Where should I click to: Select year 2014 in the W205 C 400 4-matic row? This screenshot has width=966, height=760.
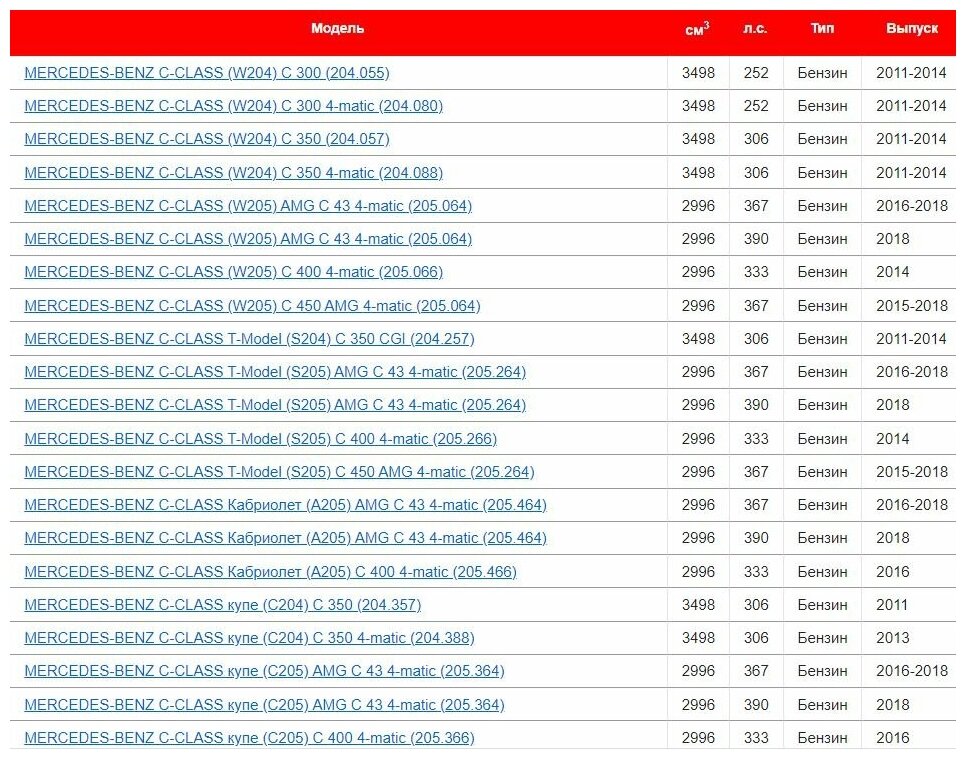tap(893, 272)
